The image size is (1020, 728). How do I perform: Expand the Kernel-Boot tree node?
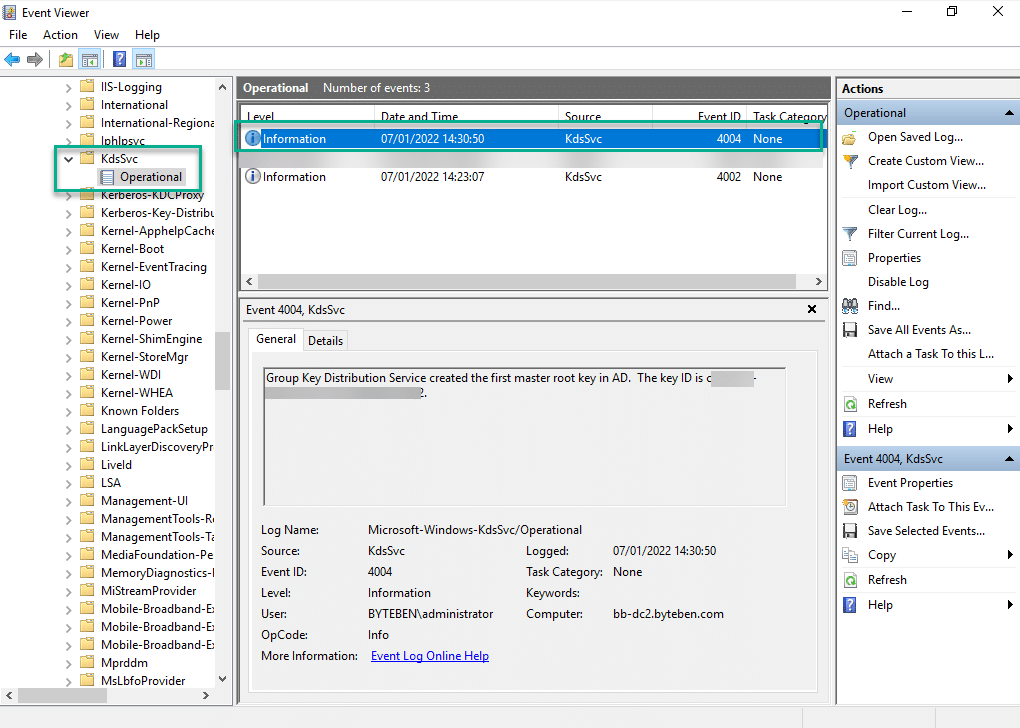click(x=68, y=249)
